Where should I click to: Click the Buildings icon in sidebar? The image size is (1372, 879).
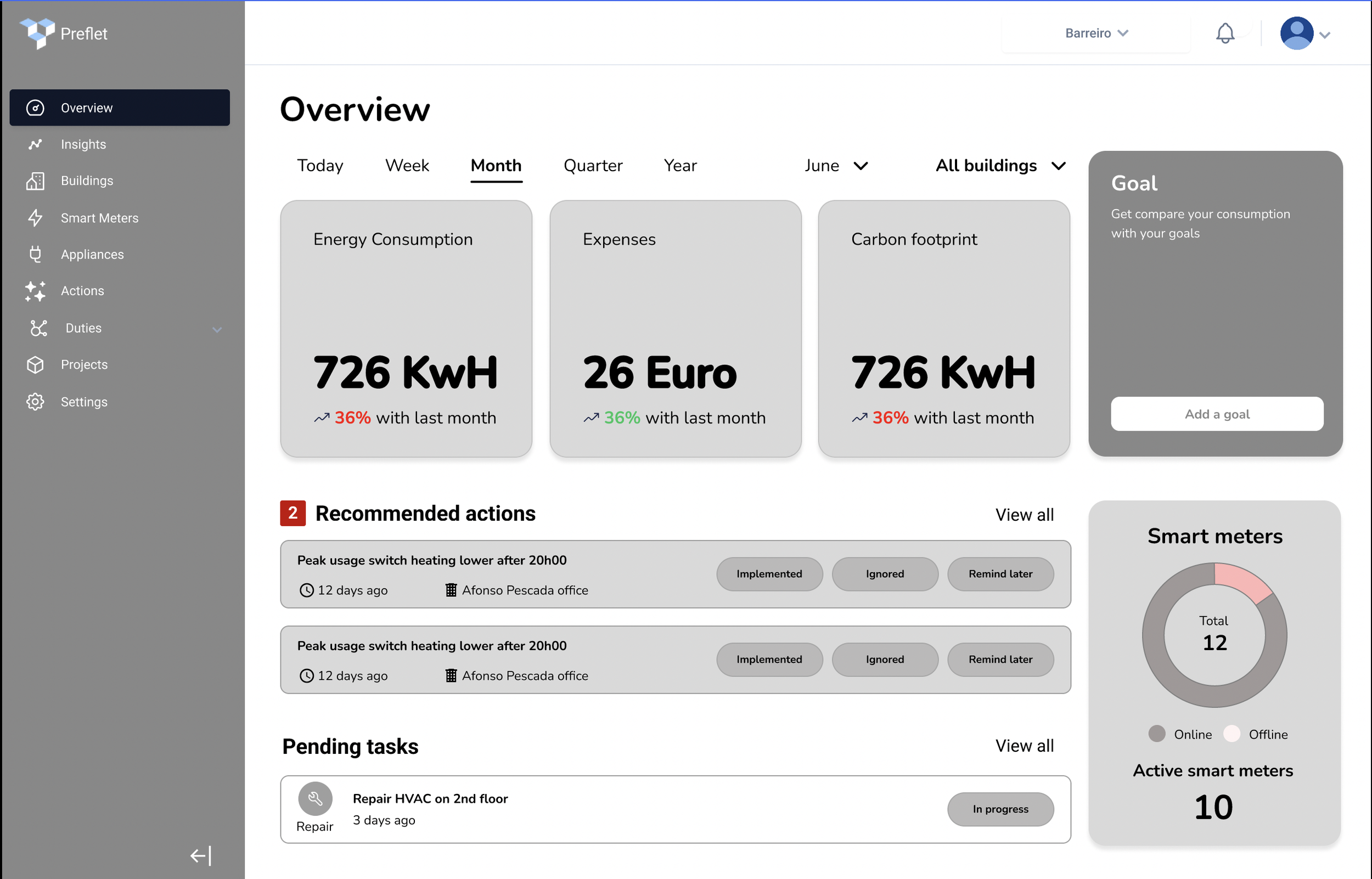tap(35, 181)
